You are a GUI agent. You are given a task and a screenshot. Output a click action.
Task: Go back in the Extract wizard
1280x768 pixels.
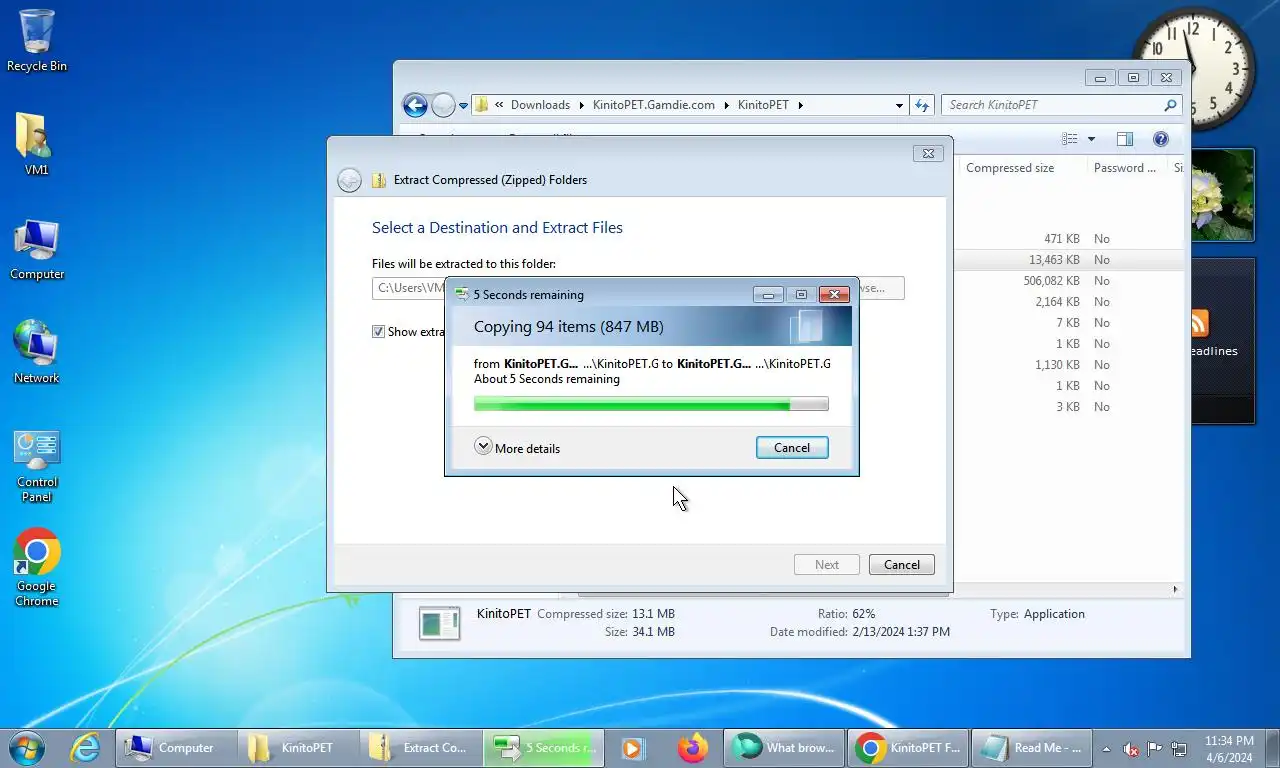tap(349, 180)
